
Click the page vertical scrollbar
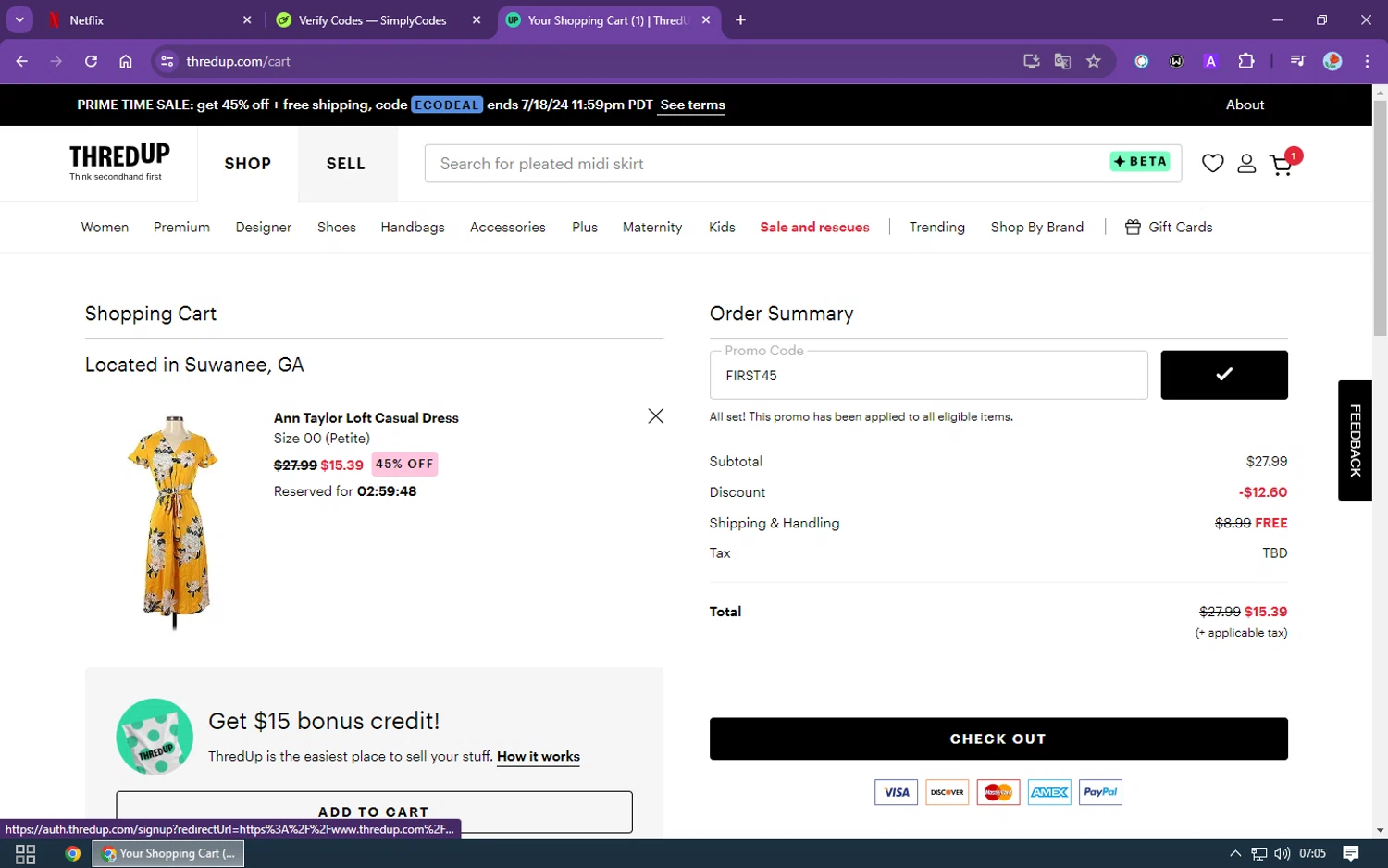[x=1380, y=218]
